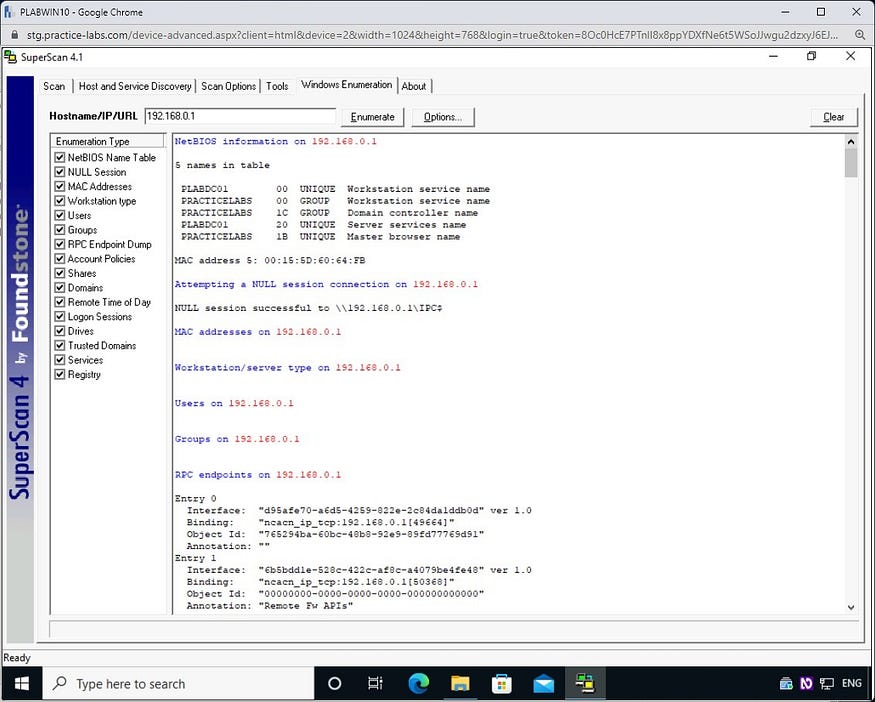Open the About tab
The width and height of the screenshot is (875, 702).
(x=414, y=86)
